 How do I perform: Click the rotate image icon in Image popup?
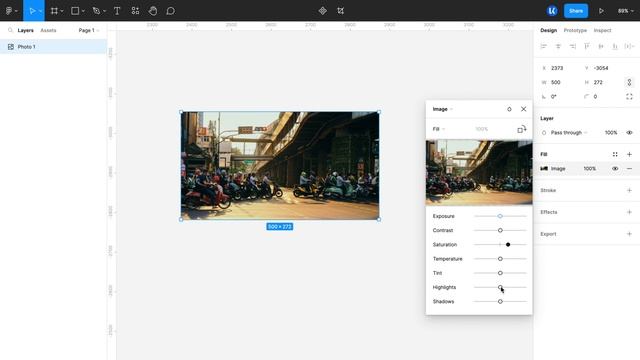point(522,129)
